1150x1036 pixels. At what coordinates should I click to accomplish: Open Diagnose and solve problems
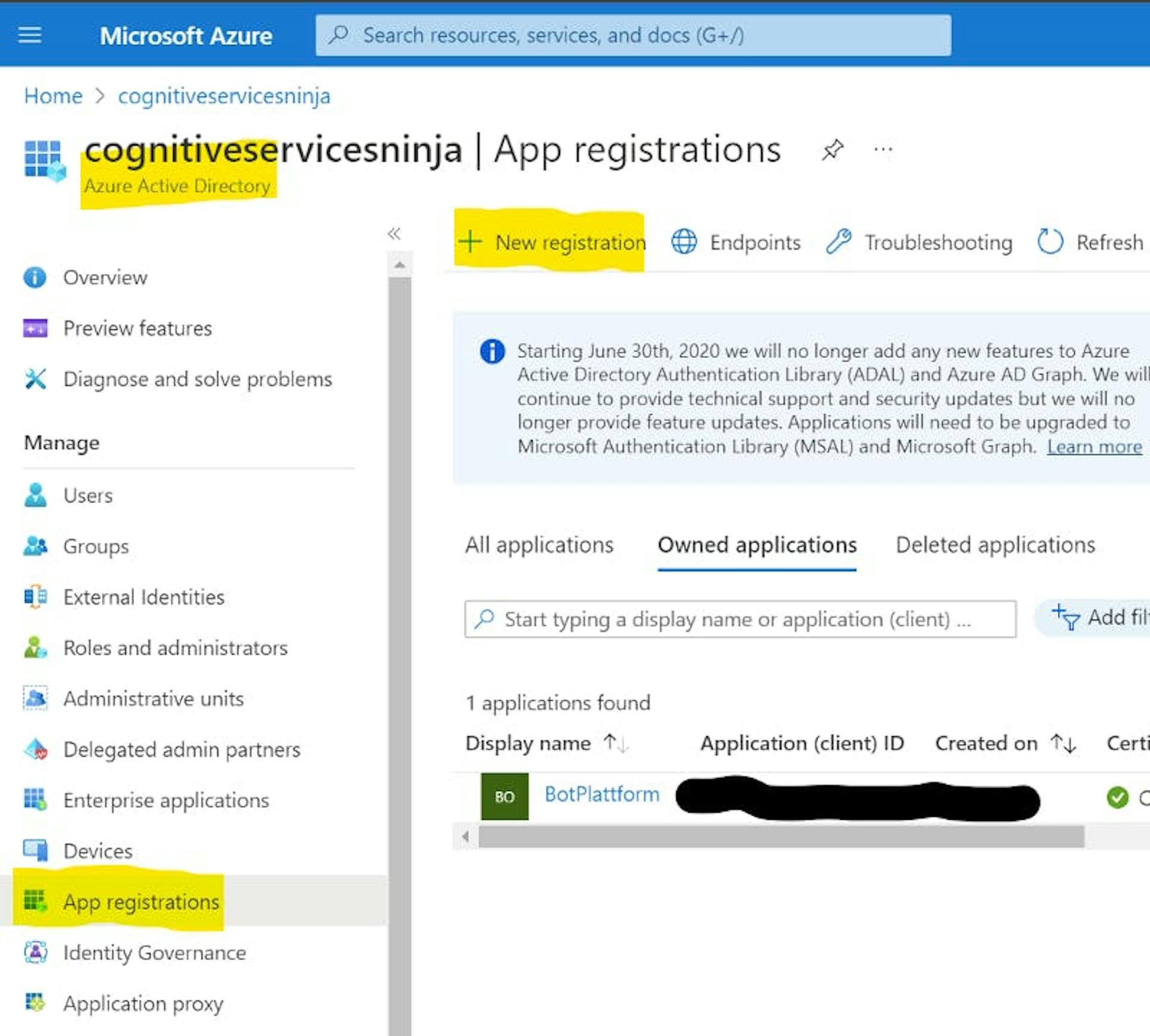tap(198, 380)
